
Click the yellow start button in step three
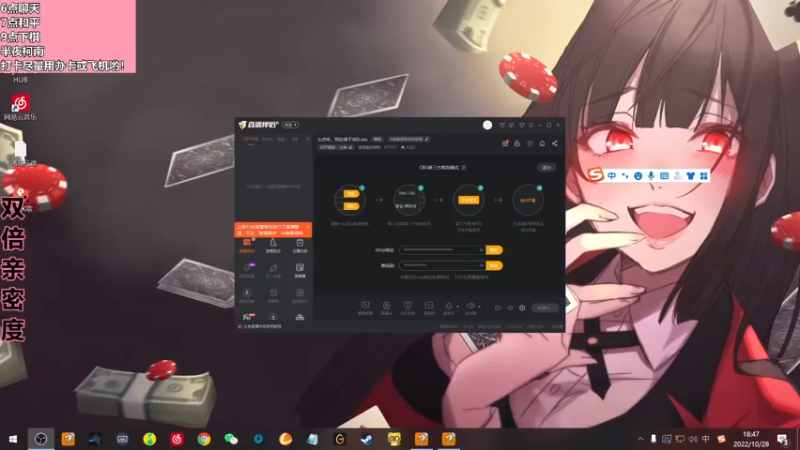(x=468, y=200)
